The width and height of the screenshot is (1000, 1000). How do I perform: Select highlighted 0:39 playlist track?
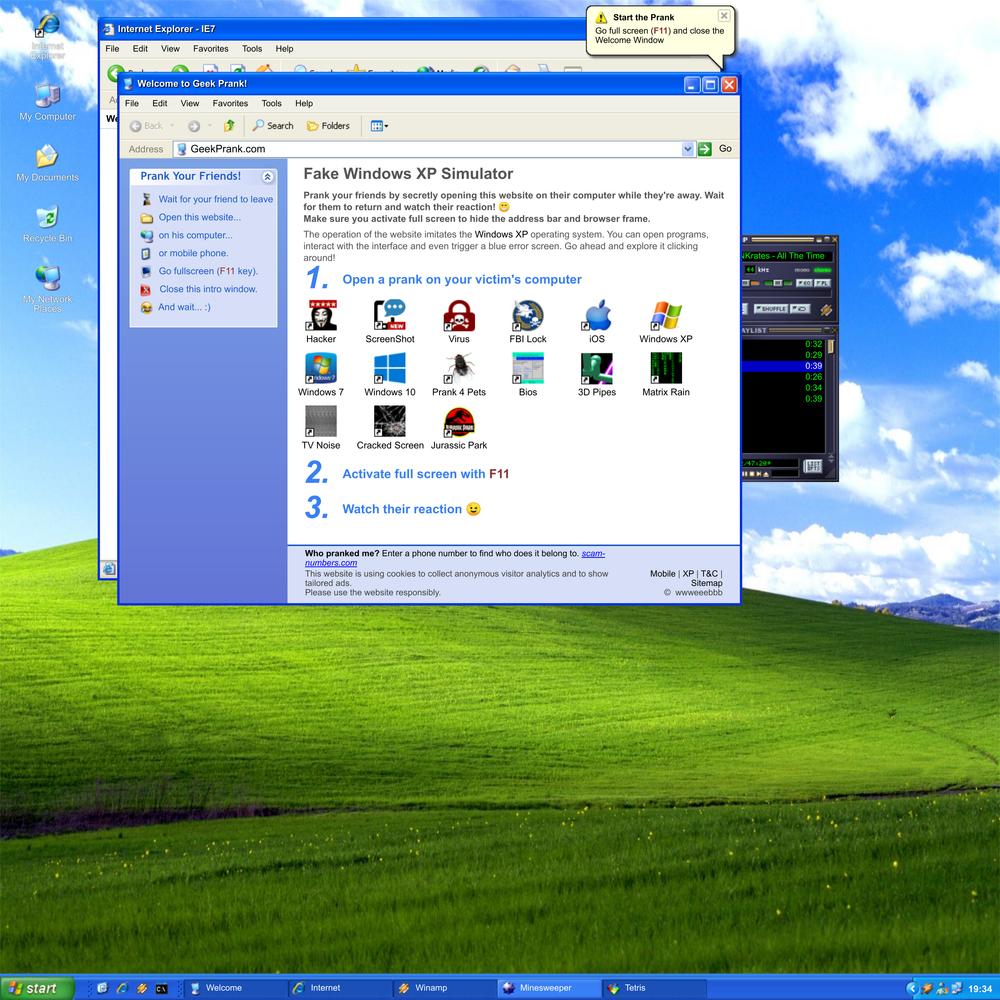point(783,366)
